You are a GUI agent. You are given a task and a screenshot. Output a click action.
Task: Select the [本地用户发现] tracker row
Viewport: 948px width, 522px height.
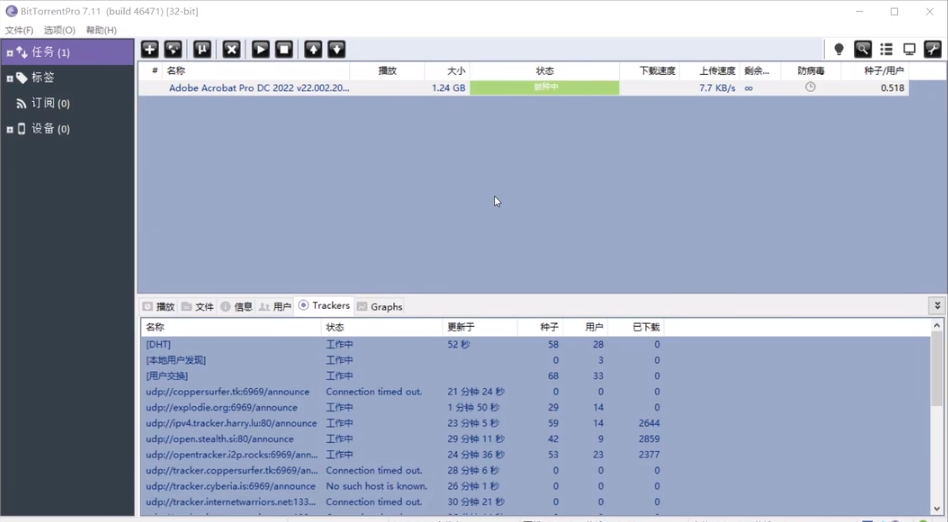535,360
